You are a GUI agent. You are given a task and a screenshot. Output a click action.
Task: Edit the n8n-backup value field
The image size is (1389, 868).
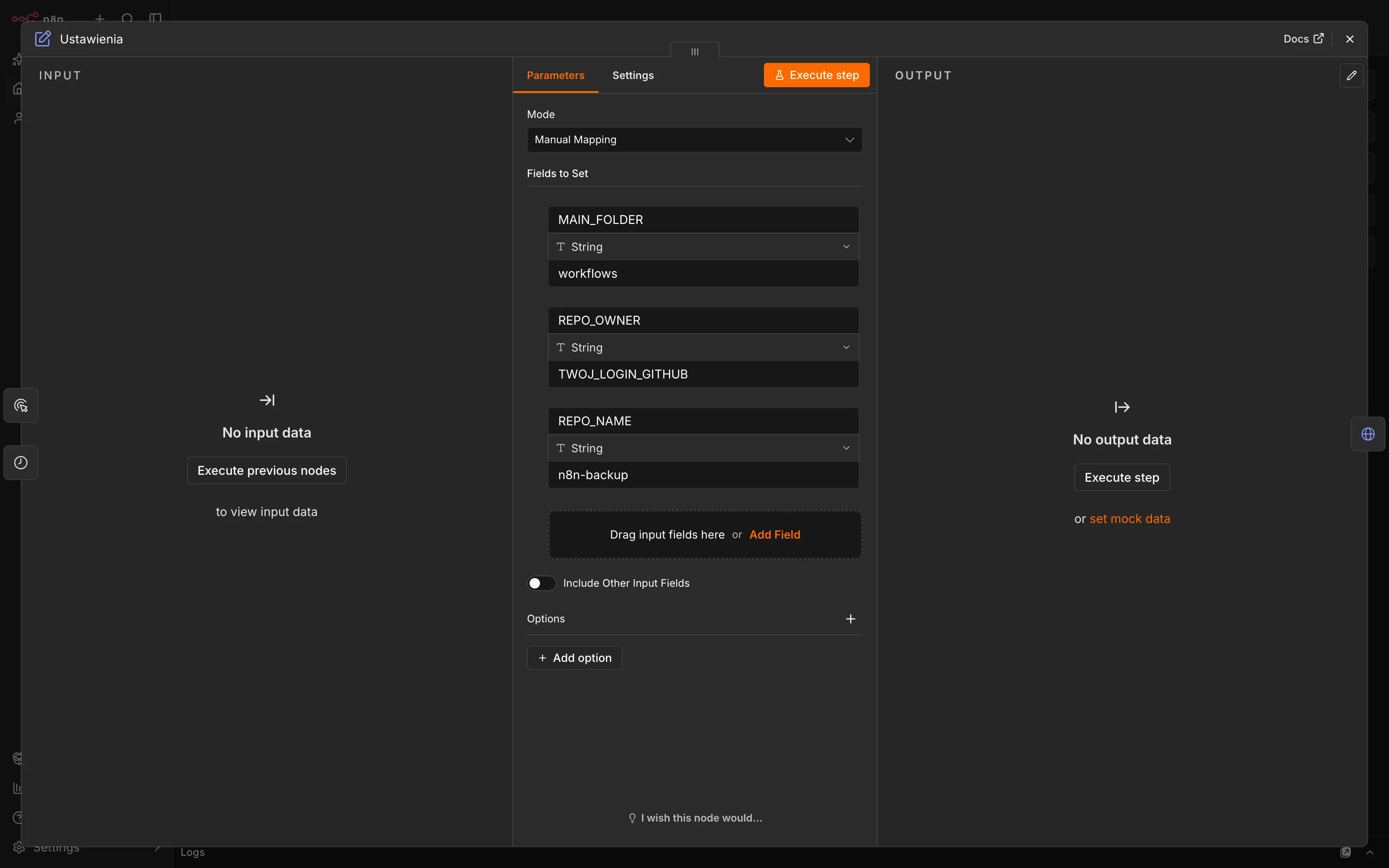[x=703, y=475]
